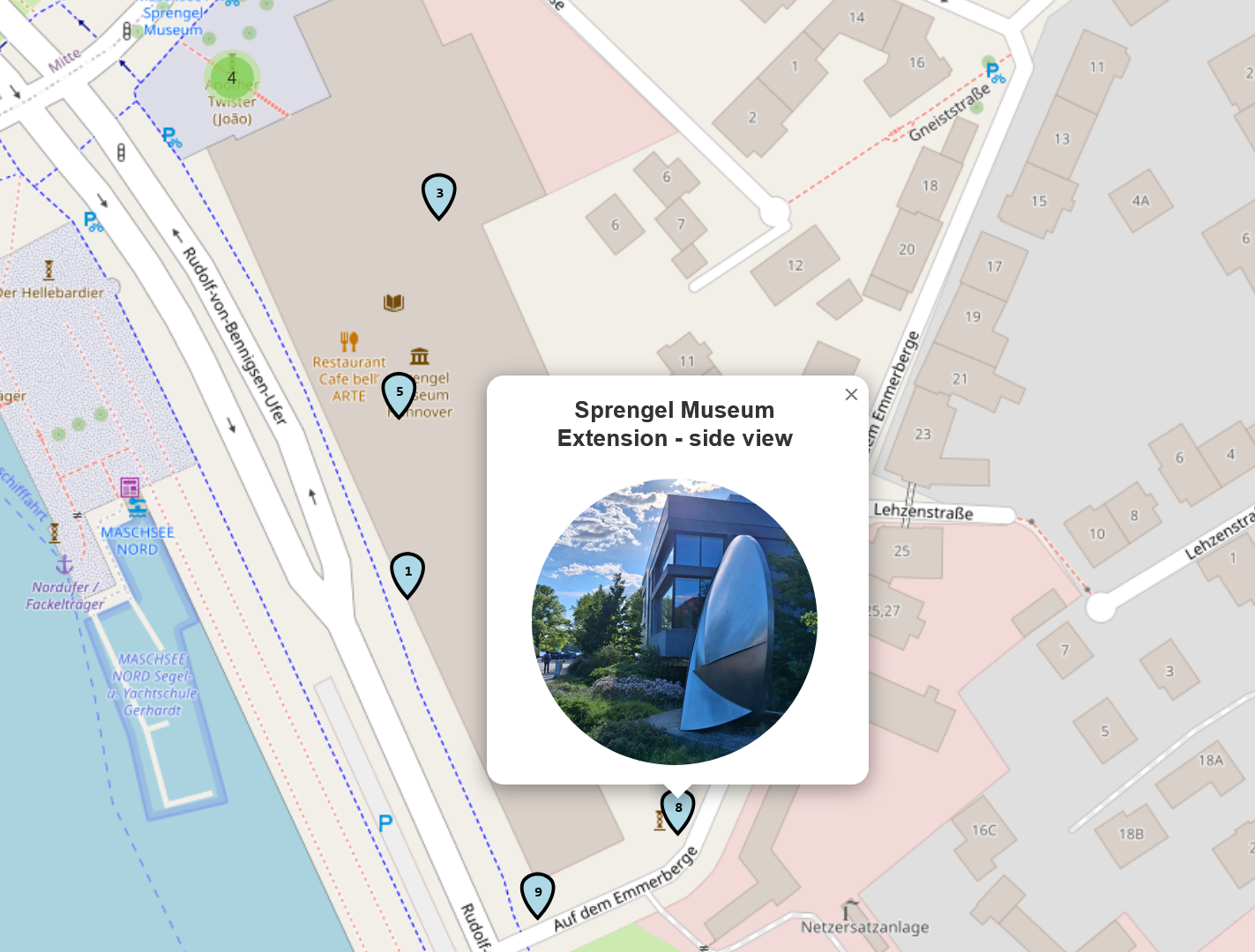Click the bicycle parking icon near Der Hellebardier
Viewport: 1255px width, 952px height.
click(x=93, y=221)
